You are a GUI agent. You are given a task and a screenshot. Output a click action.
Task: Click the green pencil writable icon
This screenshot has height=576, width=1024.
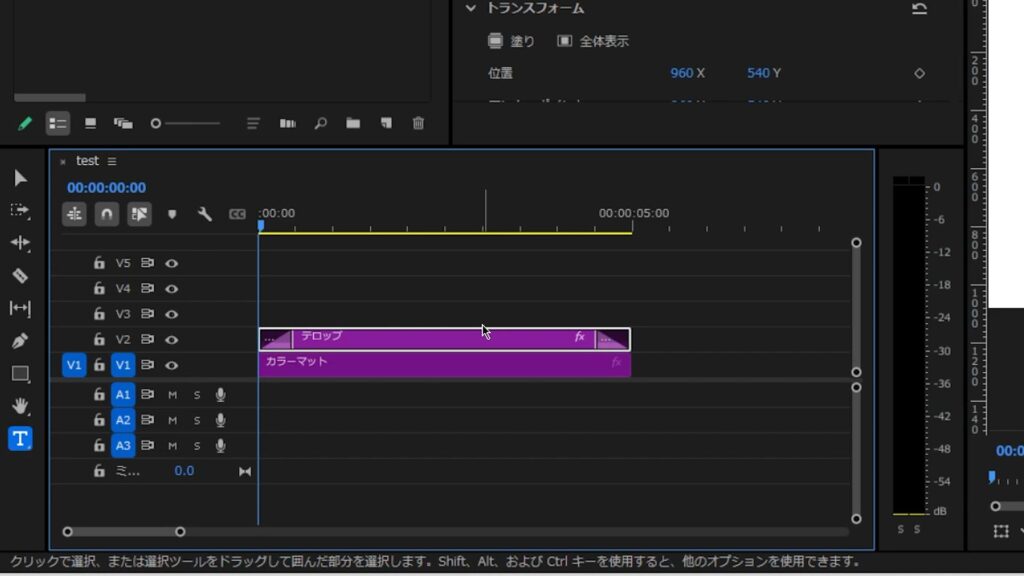[25, 123]
